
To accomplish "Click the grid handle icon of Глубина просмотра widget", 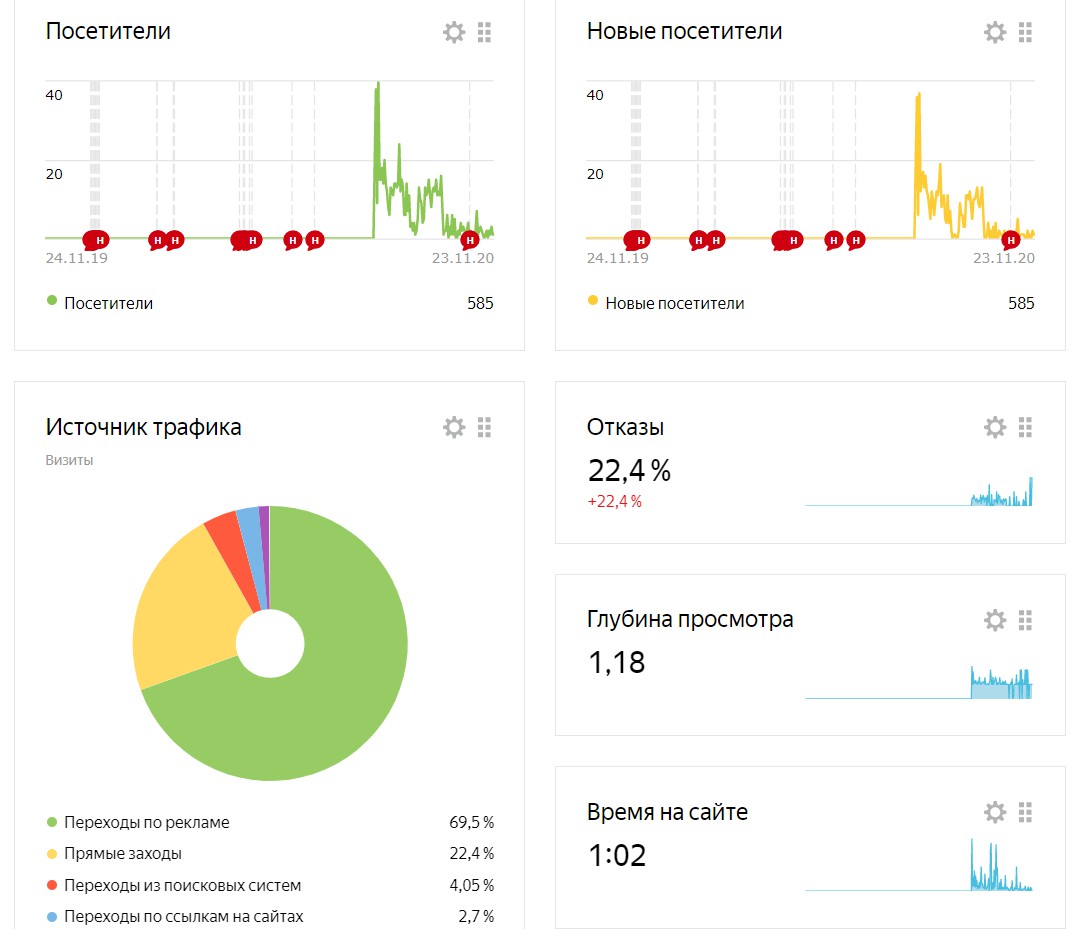I will (1026, 620).
